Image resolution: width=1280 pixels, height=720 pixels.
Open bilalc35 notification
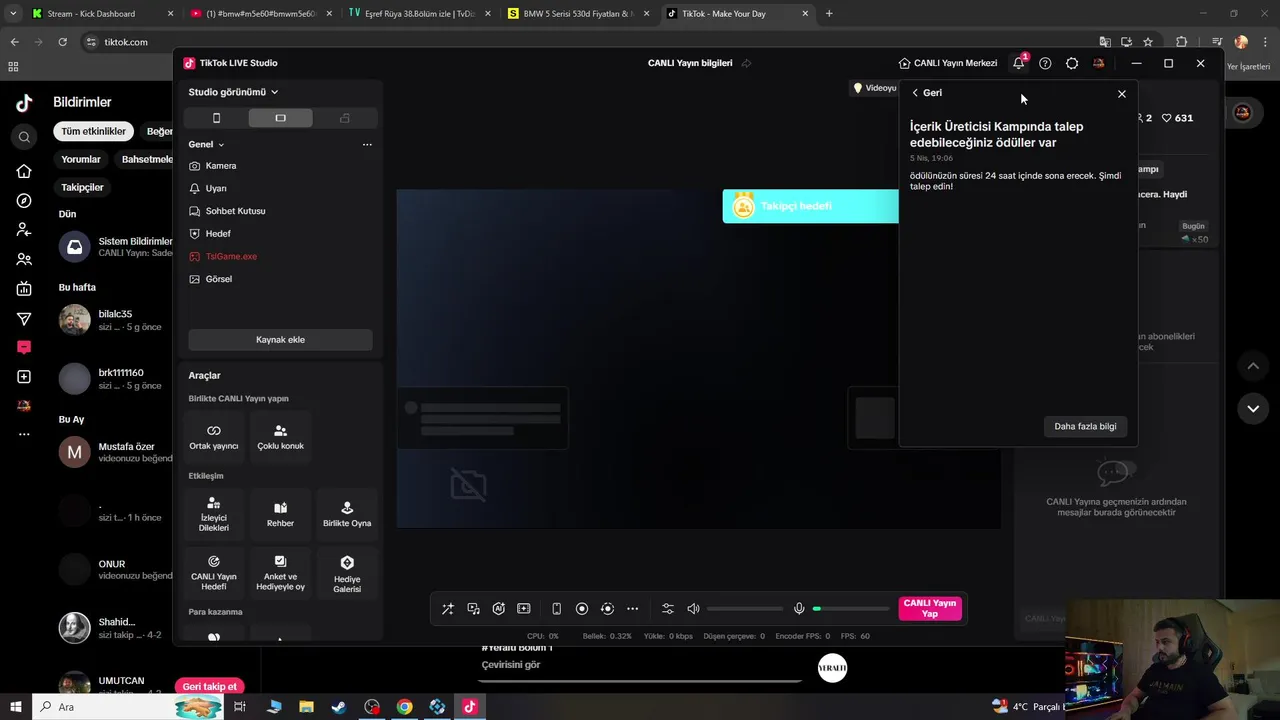115,320
